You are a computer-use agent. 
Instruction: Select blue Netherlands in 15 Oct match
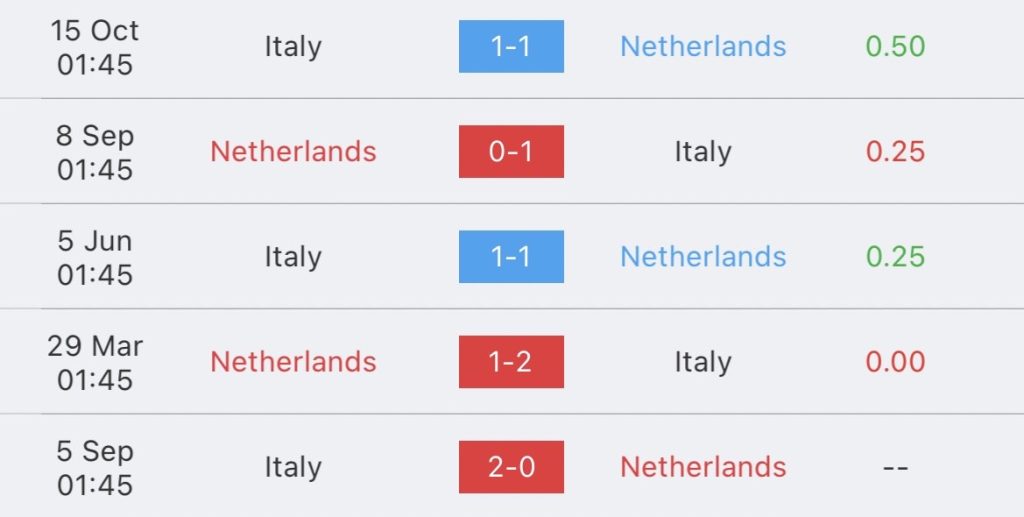tap(703, 46)
